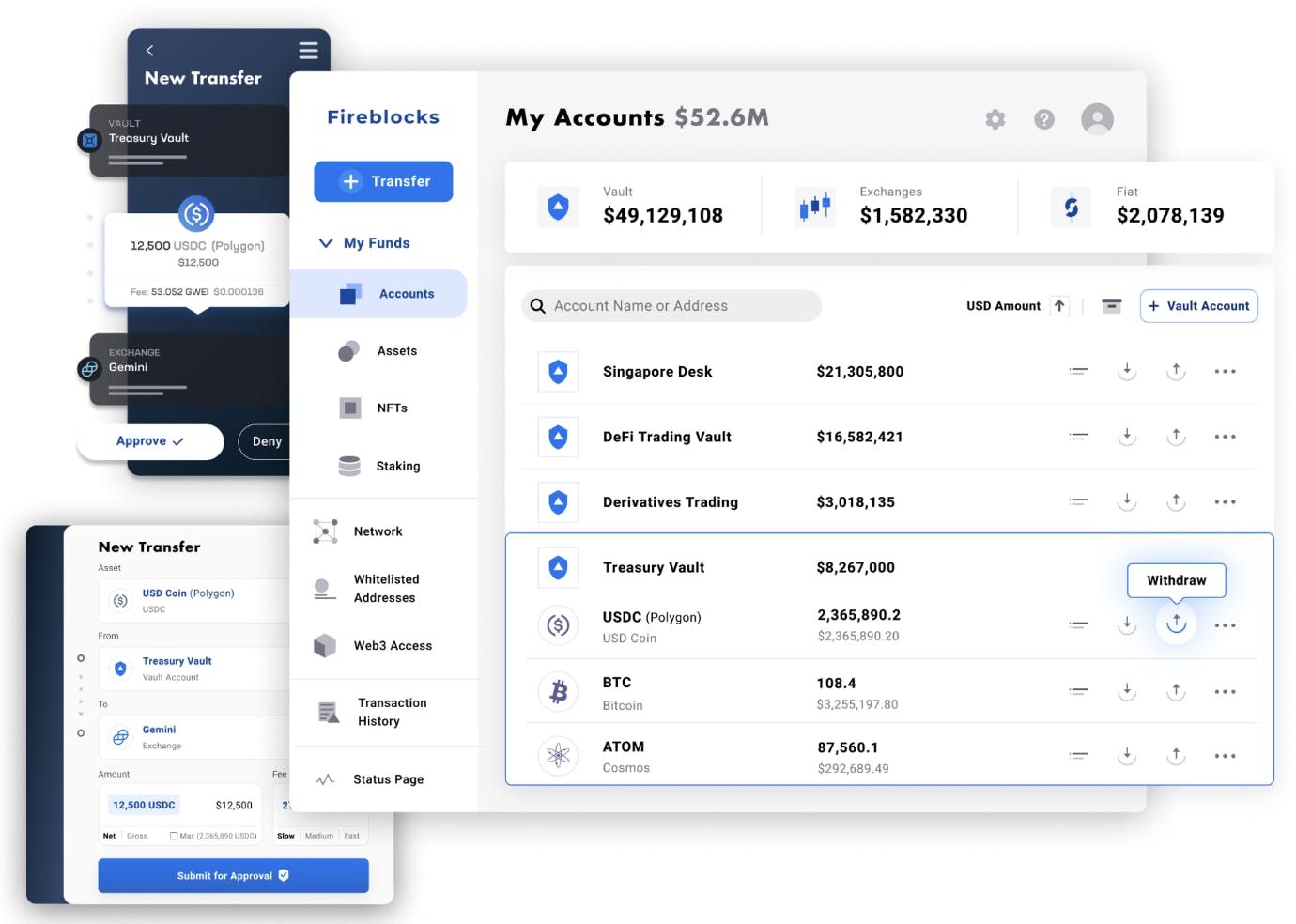Click the hamburger menu in mobile New Transfer

[308, 51]
